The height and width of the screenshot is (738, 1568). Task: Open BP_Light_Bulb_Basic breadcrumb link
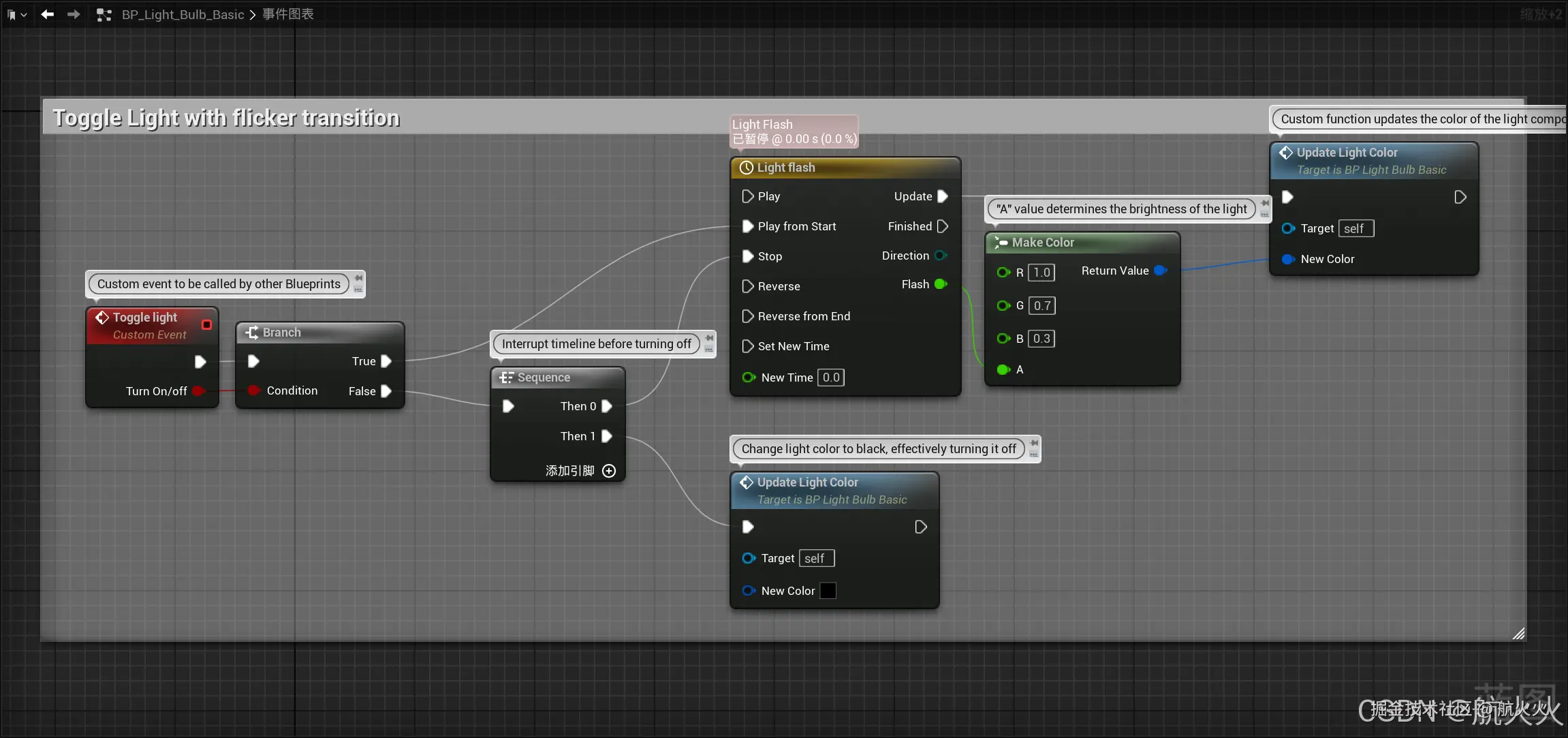[x=183, y=14]
